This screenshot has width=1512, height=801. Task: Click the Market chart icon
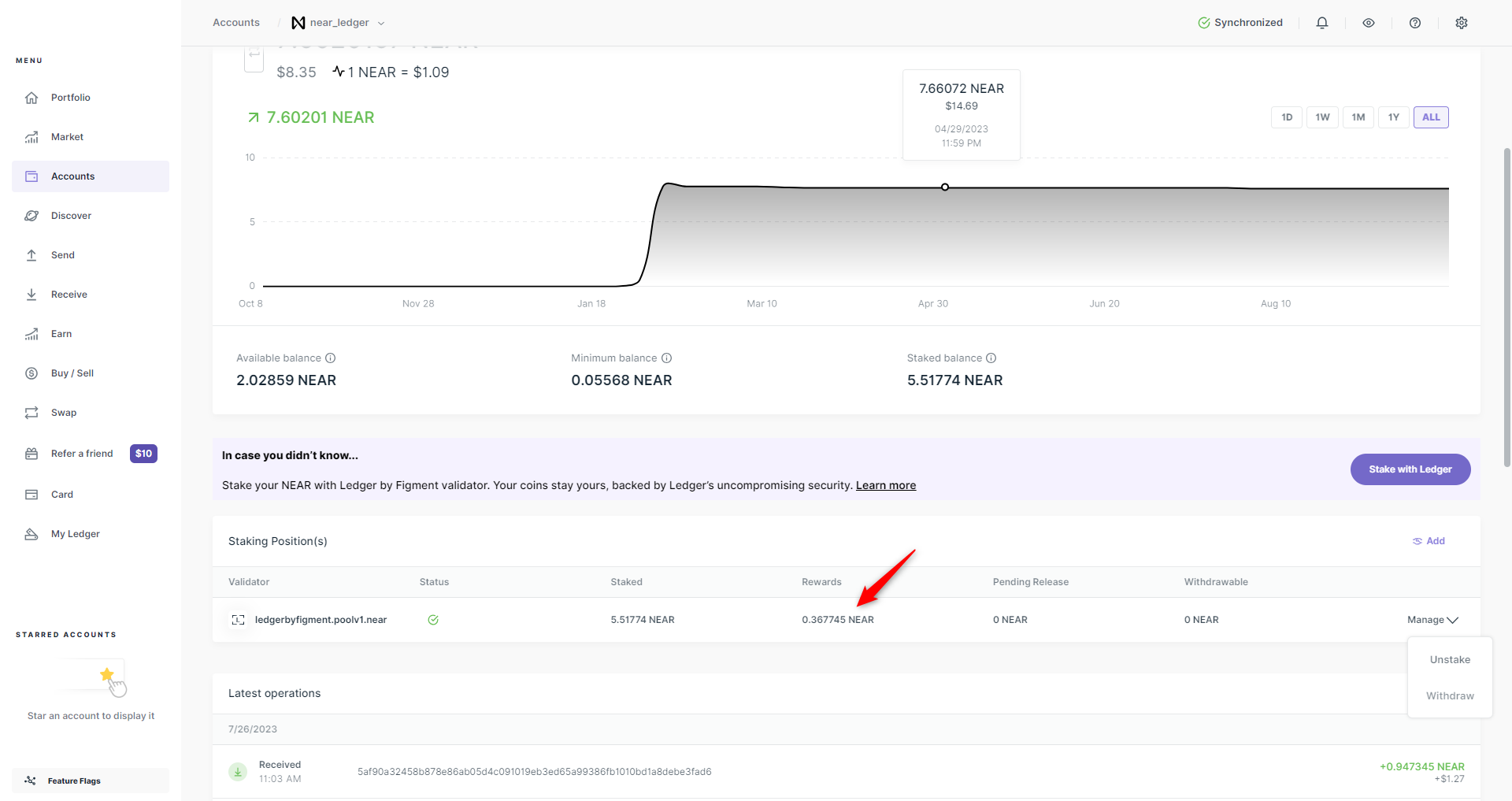click(31, 137)
